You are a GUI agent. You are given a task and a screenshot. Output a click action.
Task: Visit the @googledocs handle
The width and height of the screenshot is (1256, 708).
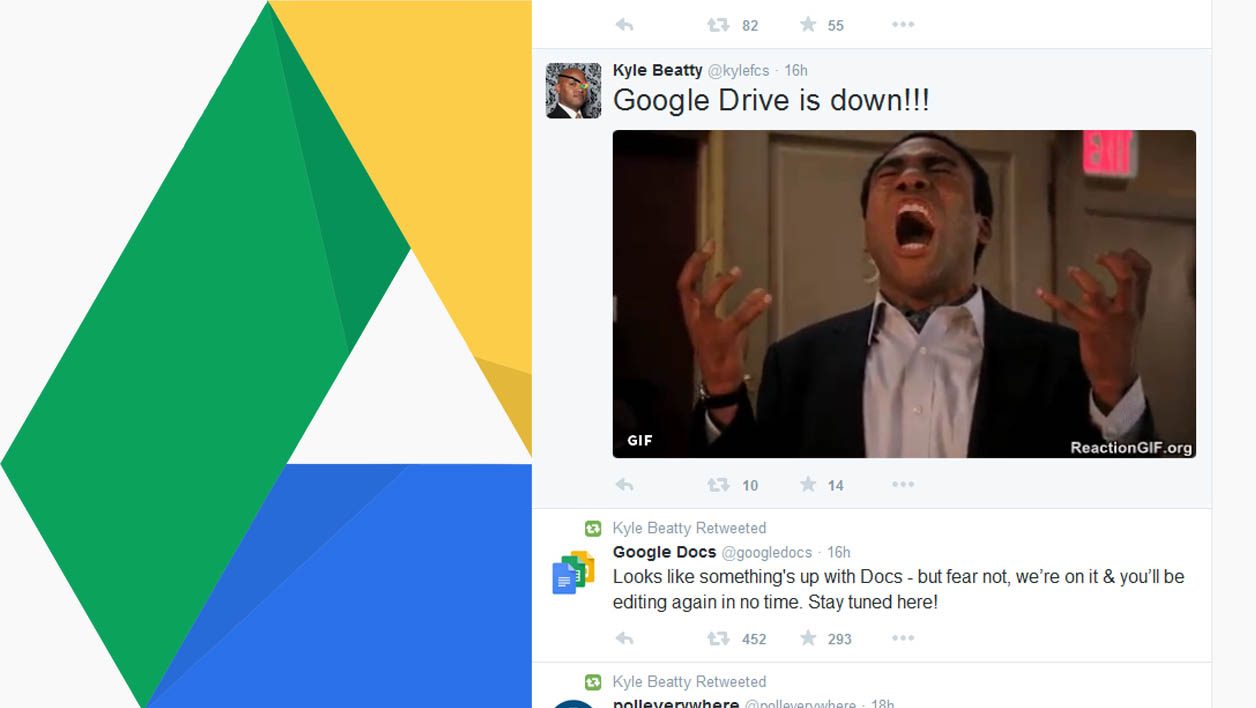(x=767, y=553)
